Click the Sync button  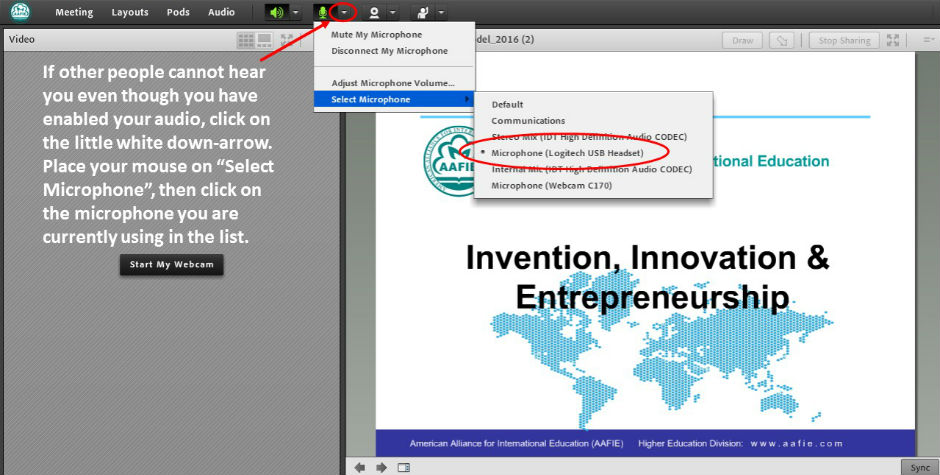click(x=920, y=468)
